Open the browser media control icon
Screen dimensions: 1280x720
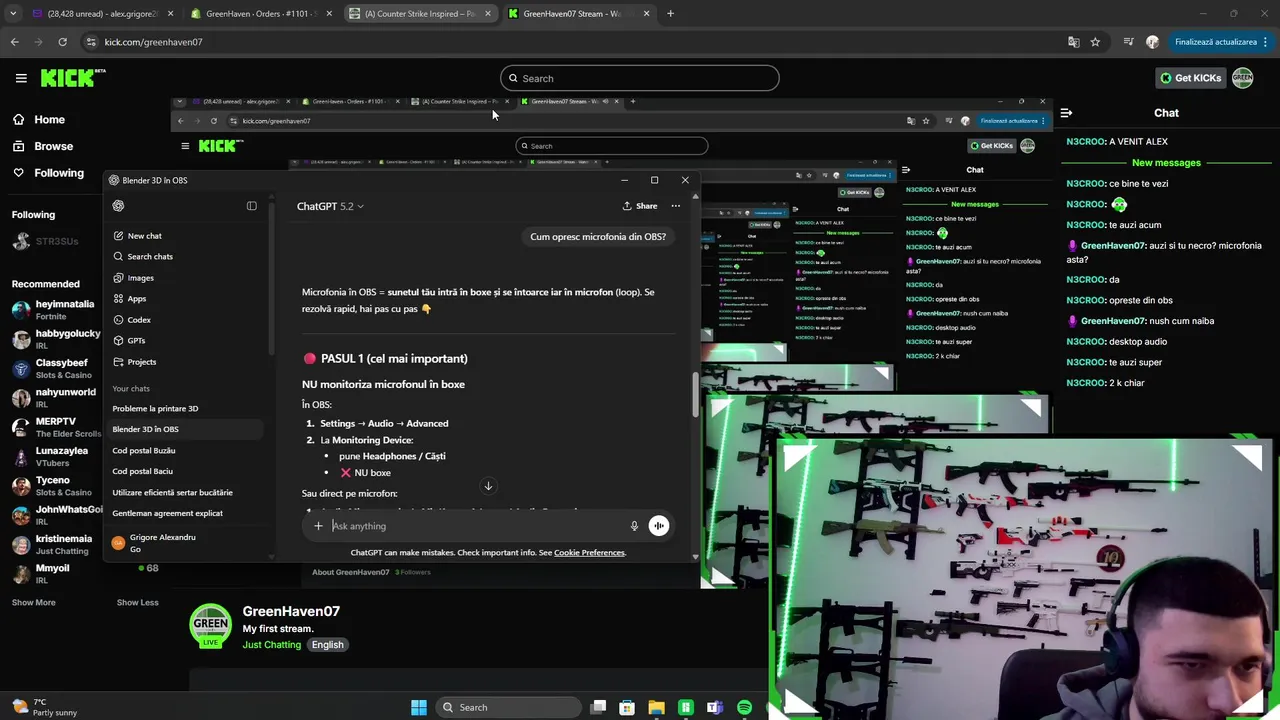(1128, 42)
